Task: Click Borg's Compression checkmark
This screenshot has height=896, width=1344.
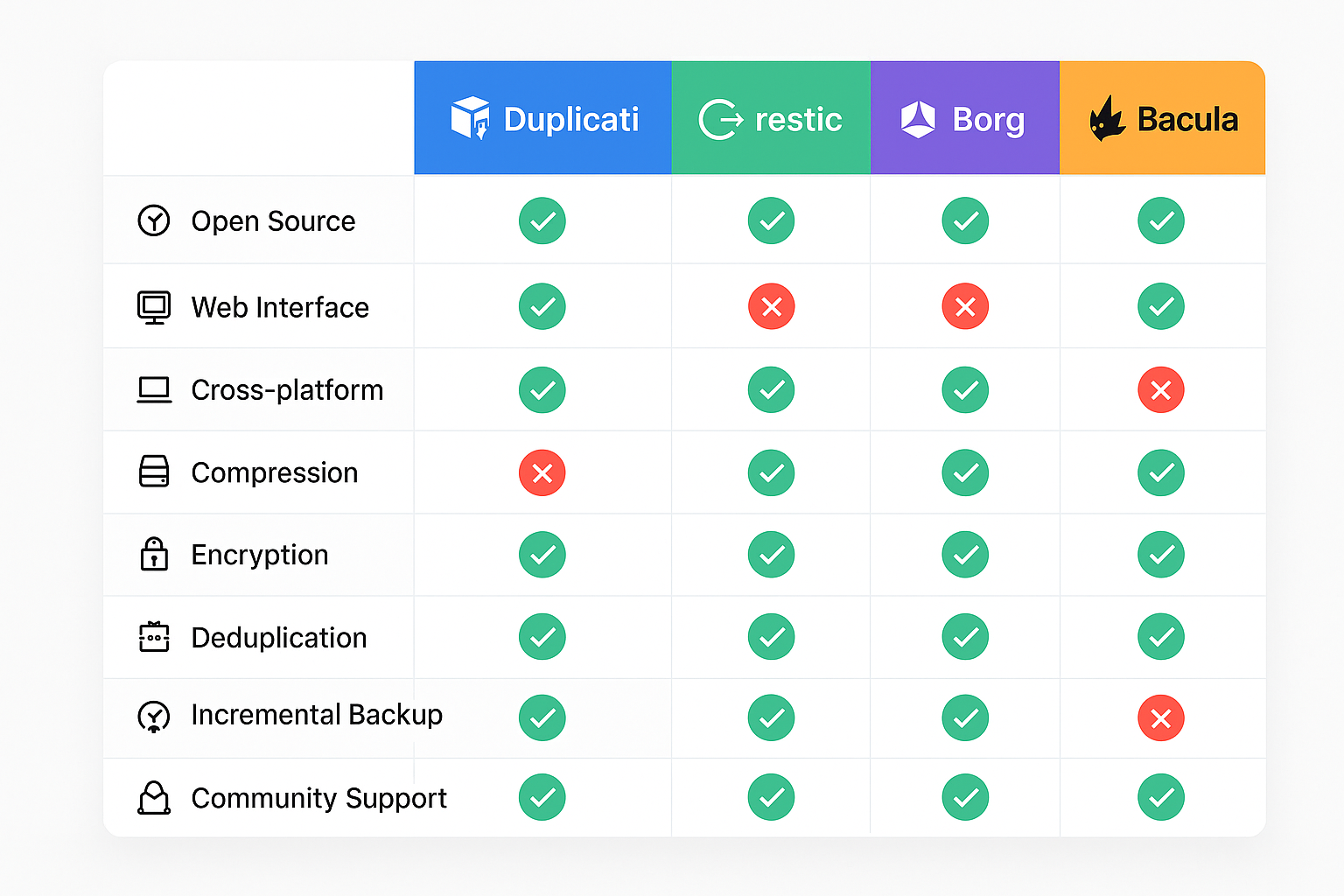Action: pyautogui.click(x=965, y=472)
